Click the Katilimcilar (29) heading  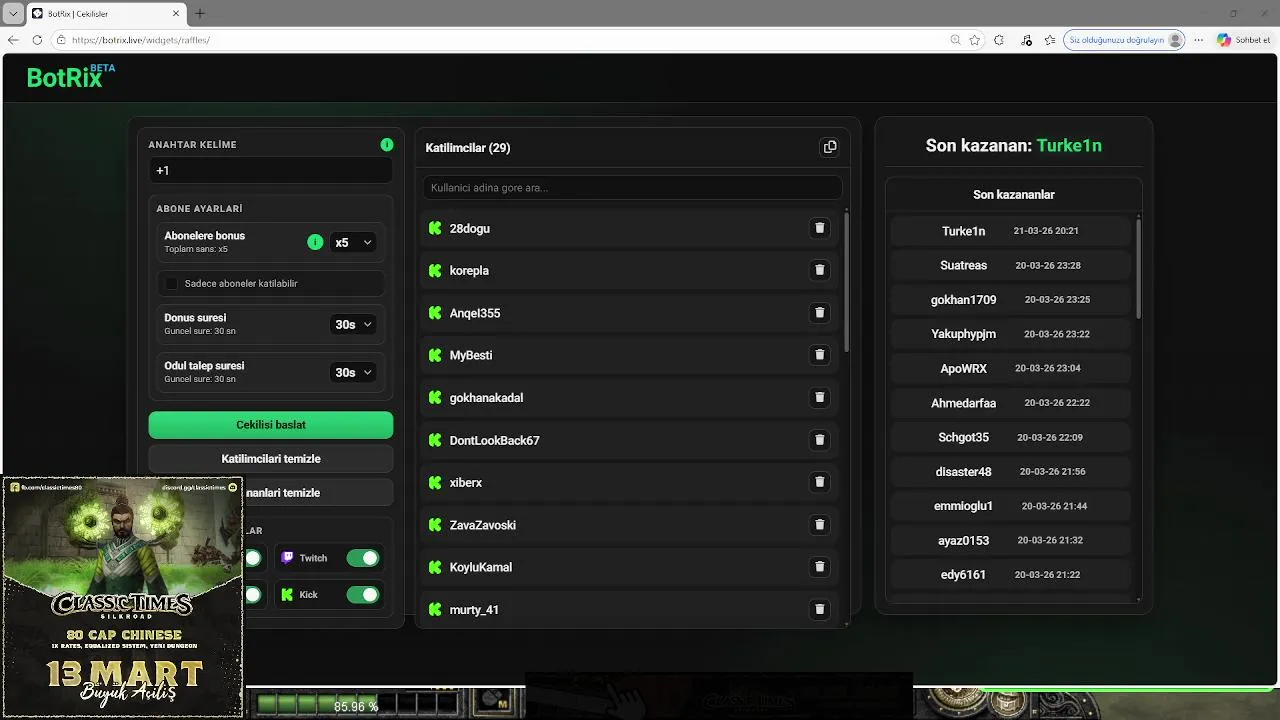click(468, 148)
